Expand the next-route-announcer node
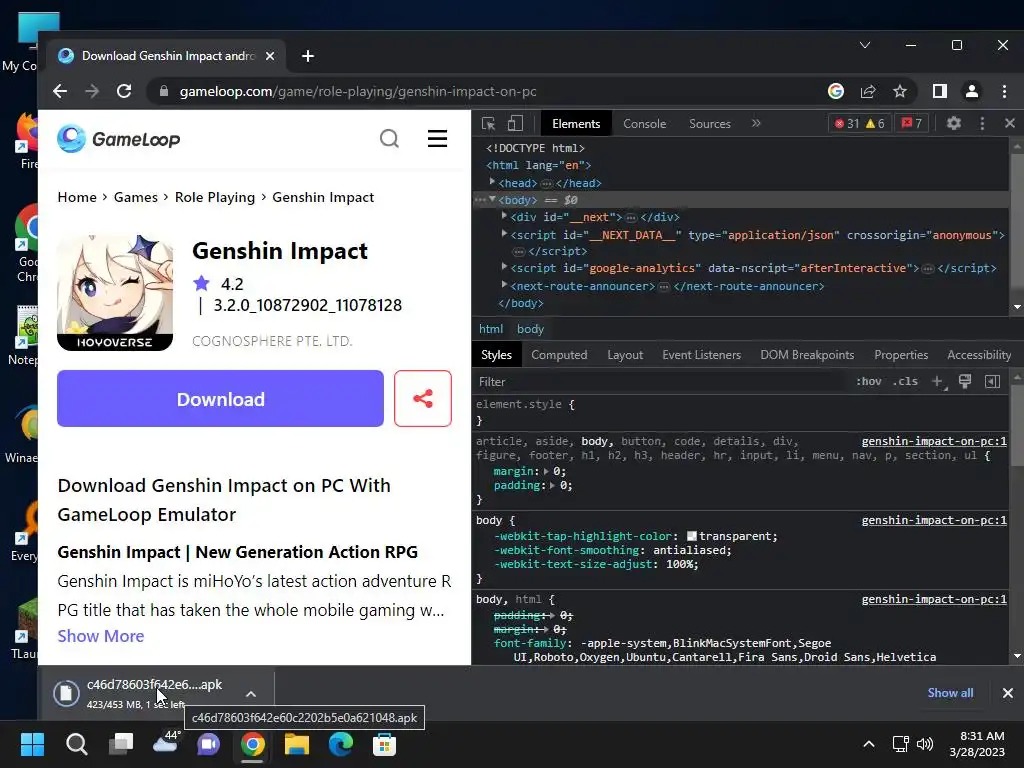The width and height of the screenshot is (1024, 768). click(504, 285)
